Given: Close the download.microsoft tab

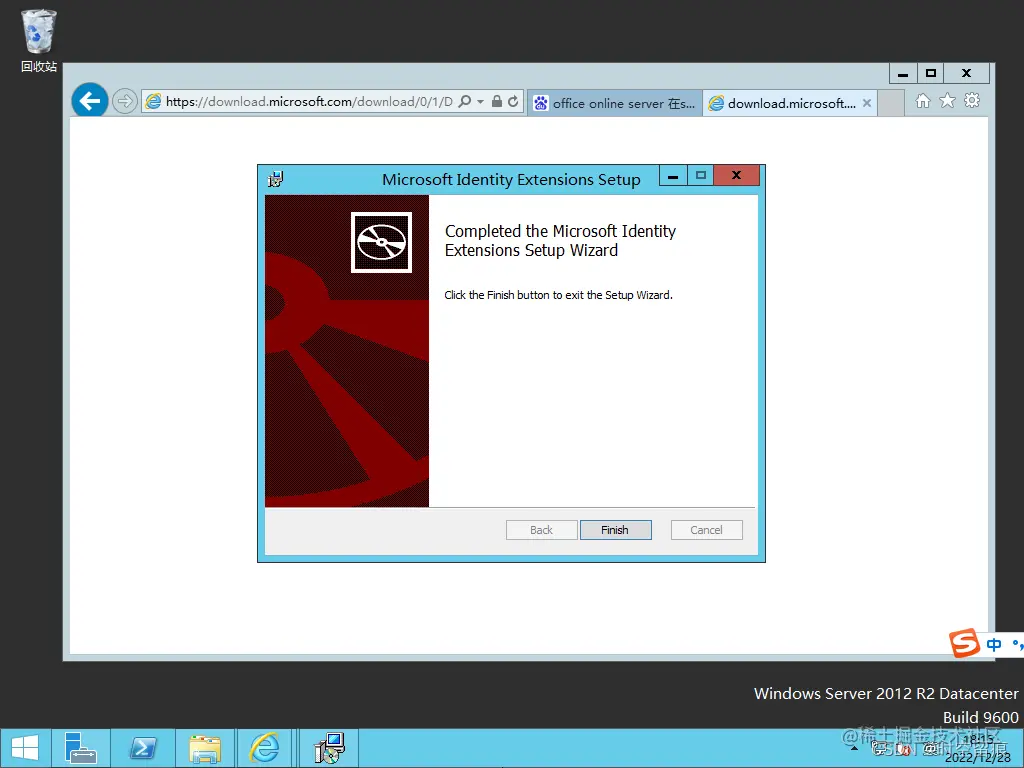Looking at the screenshot, I should coord(867,103).
